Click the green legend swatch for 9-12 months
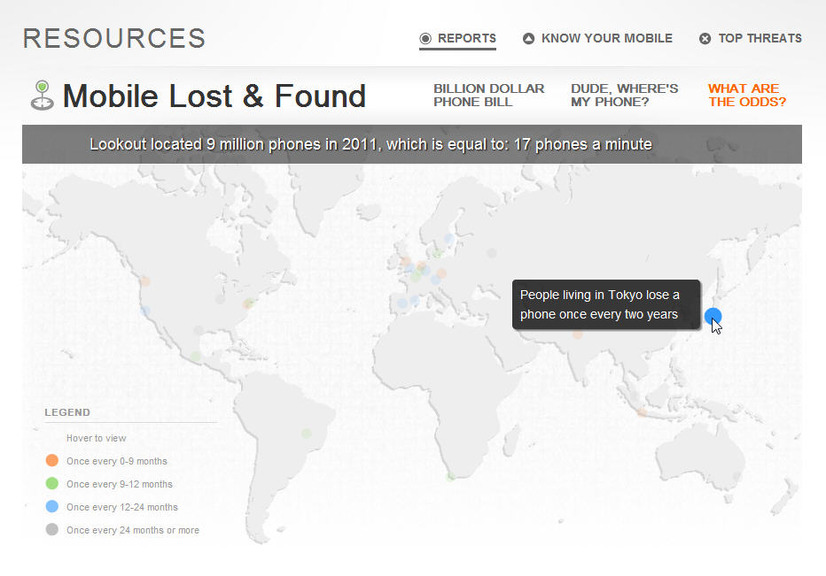826x576 pixels. tap(52, 484)
